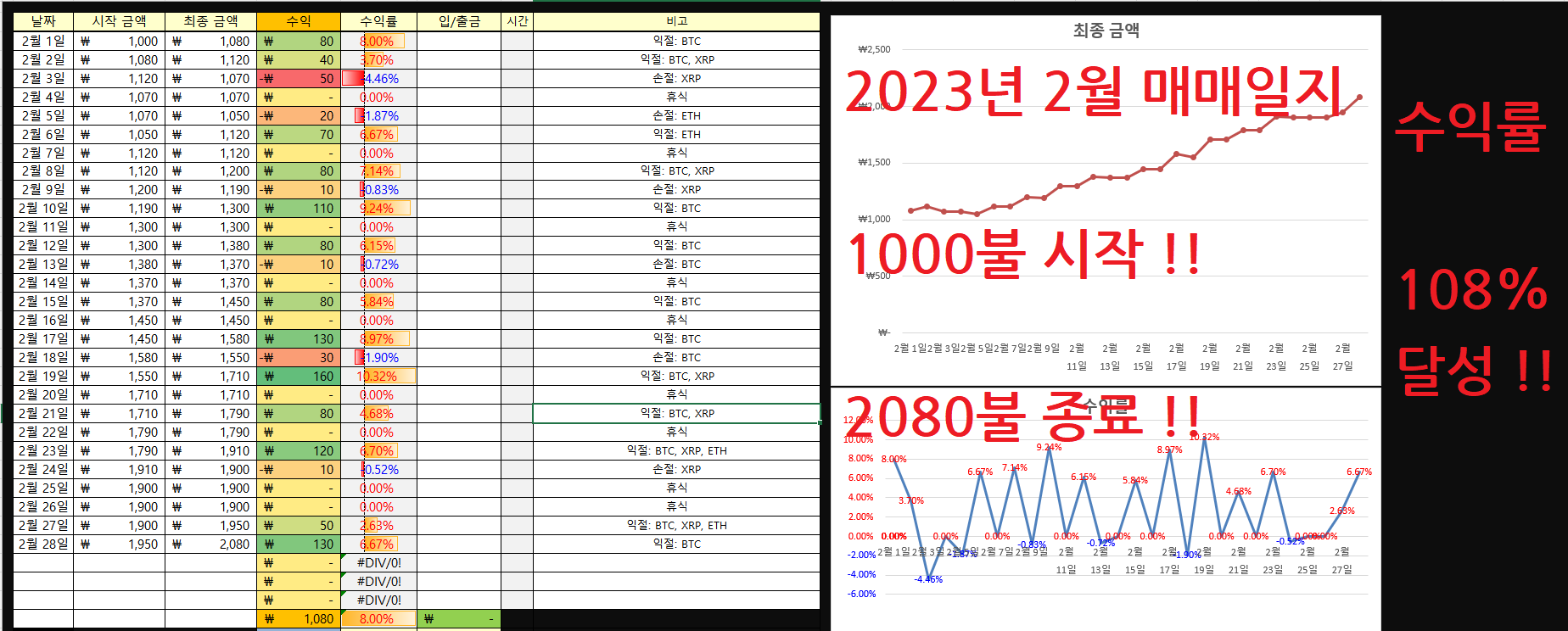Image resolution: width=1568 pixels, height=631 pixels.
Task: Select the '1000불 시작 !!' red text overlay
Action: [1023, 254]
